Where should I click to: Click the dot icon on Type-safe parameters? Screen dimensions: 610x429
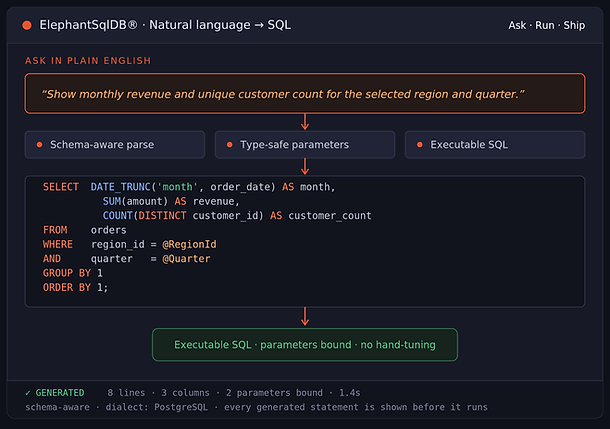230,145
